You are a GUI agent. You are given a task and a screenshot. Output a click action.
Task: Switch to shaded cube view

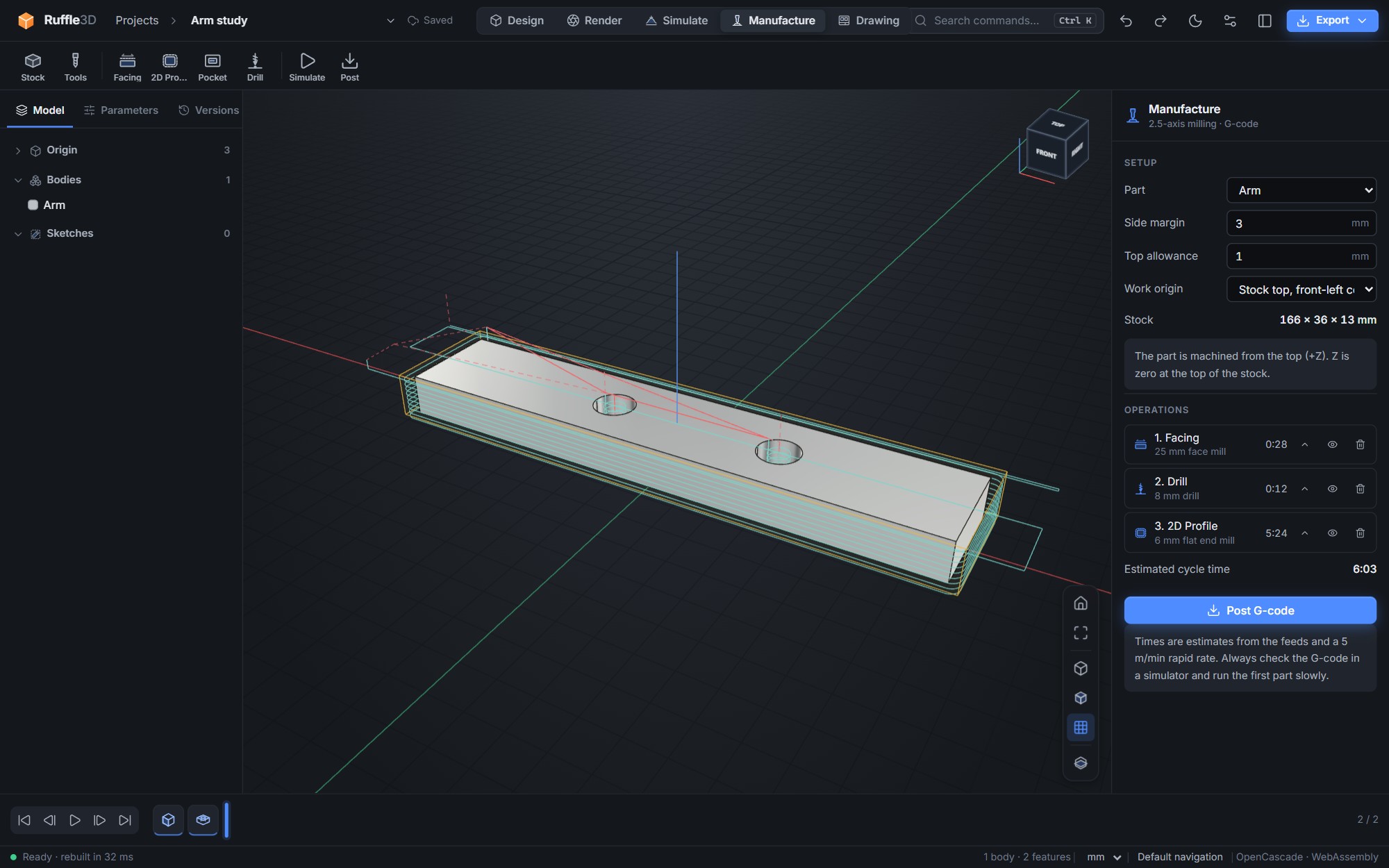coord(1081,698)
